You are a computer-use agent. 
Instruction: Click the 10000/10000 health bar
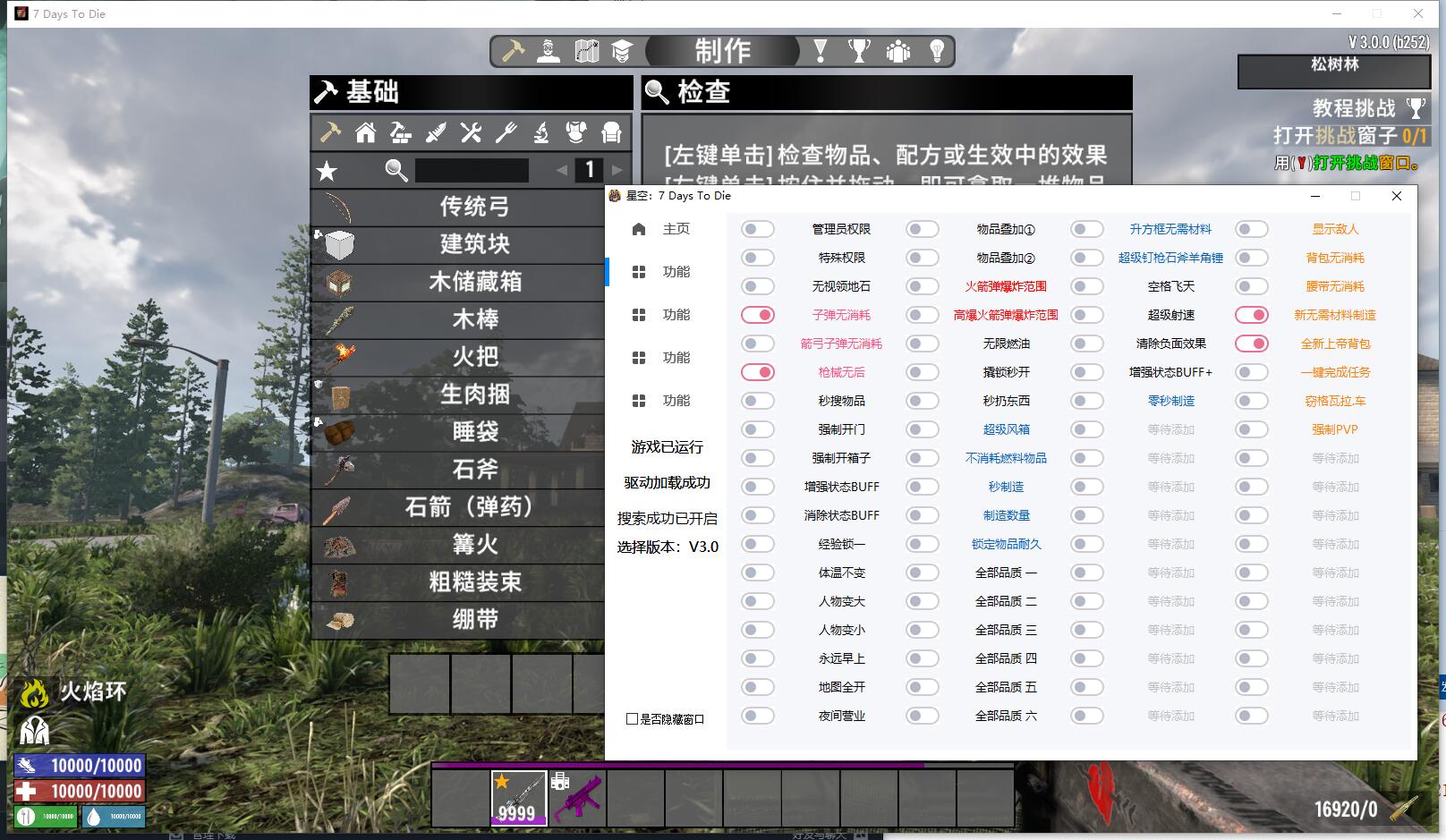tap(79, 791)
